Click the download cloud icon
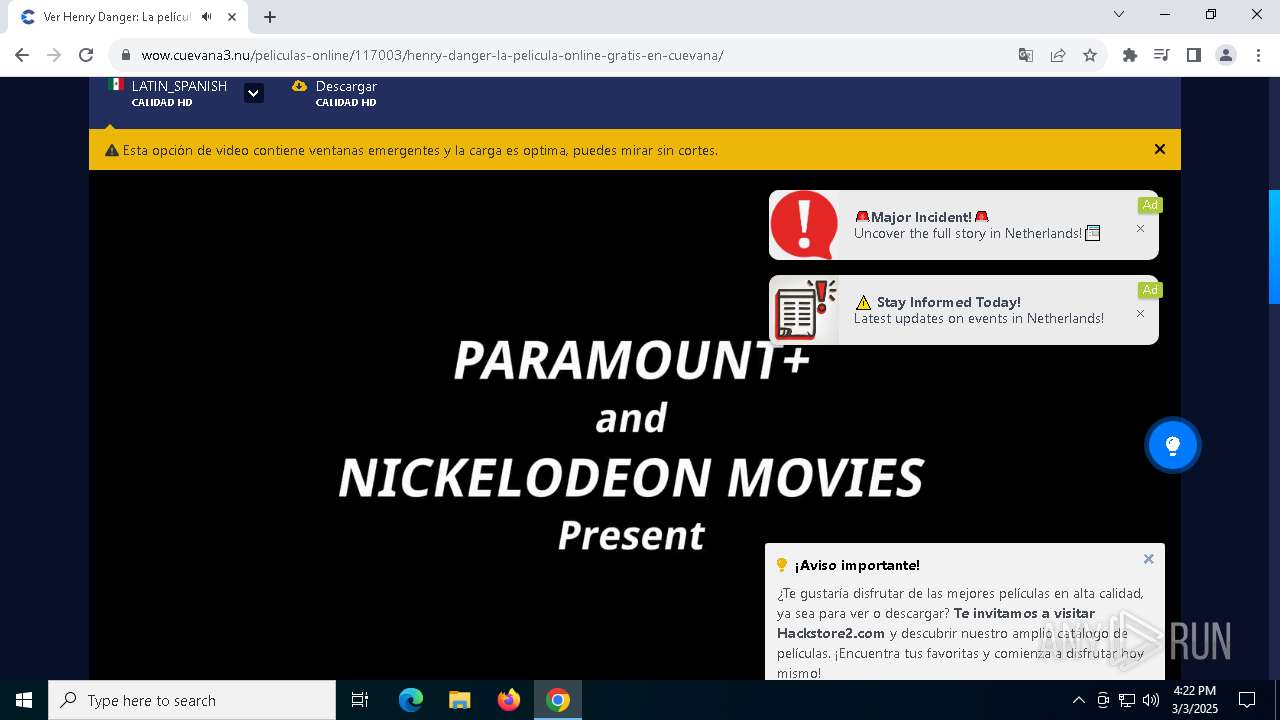This screenshot has width=1280, height=720. click(x=299, y=86)
